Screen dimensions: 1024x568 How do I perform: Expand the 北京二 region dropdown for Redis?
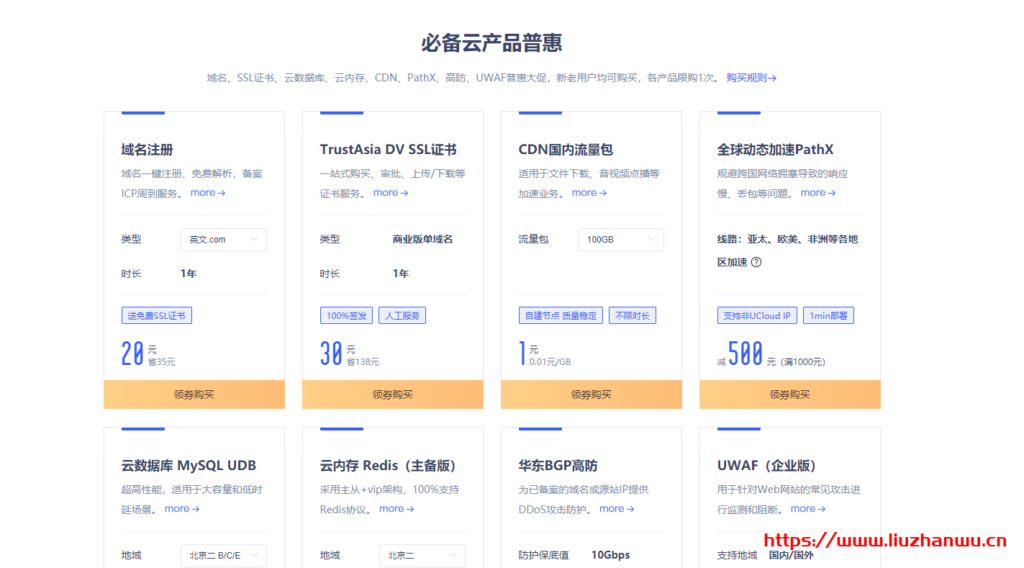[x=422, y=556]
